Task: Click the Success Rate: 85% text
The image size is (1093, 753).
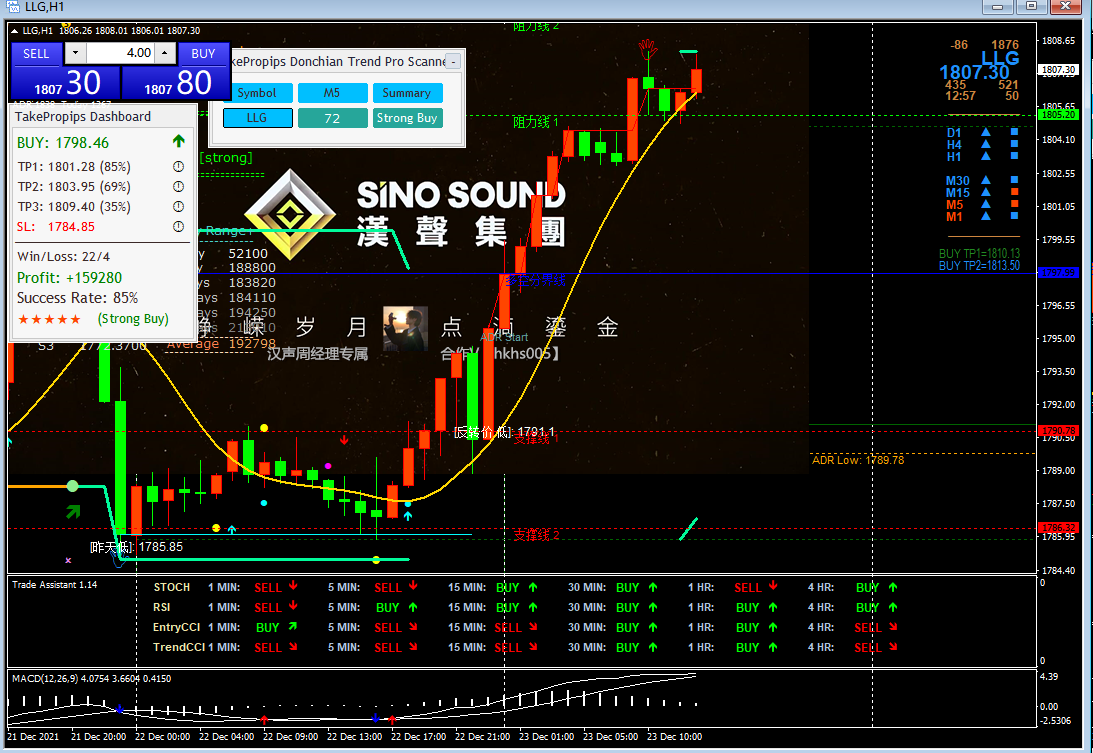Action: tap(77, 298)
